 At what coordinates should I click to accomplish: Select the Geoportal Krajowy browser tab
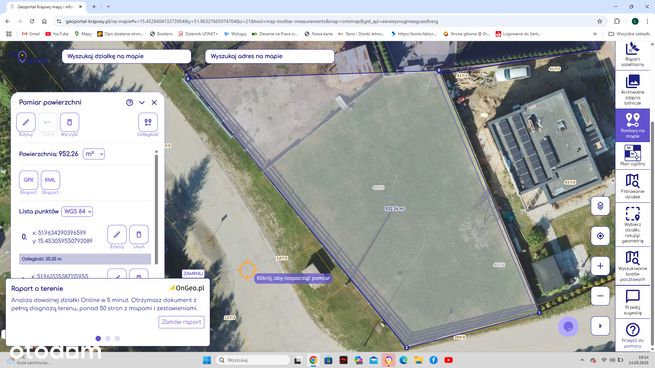pyautogui.click(x=46, y=7)
